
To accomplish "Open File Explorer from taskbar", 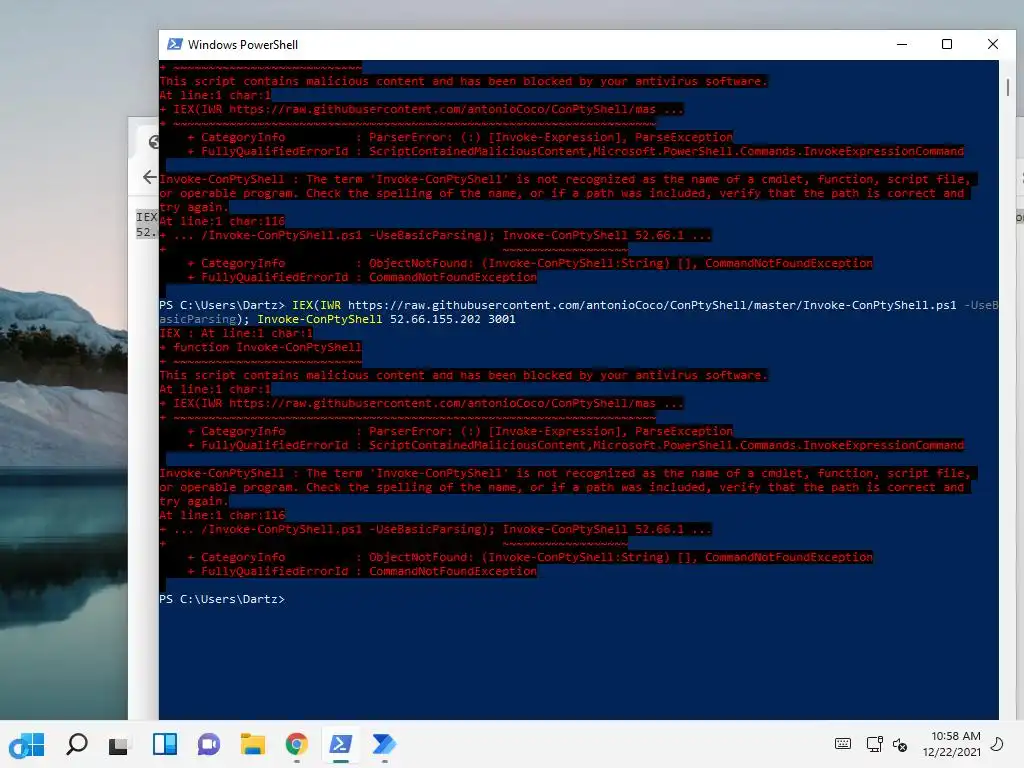I will point(253,744).
